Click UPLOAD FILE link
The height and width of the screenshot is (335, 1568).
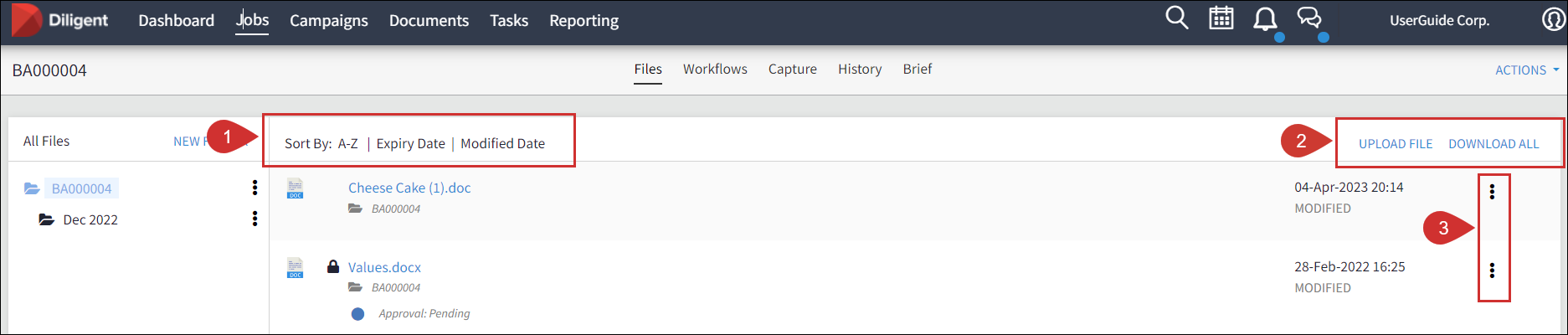pyautogui.click(x=1396, y=144)
